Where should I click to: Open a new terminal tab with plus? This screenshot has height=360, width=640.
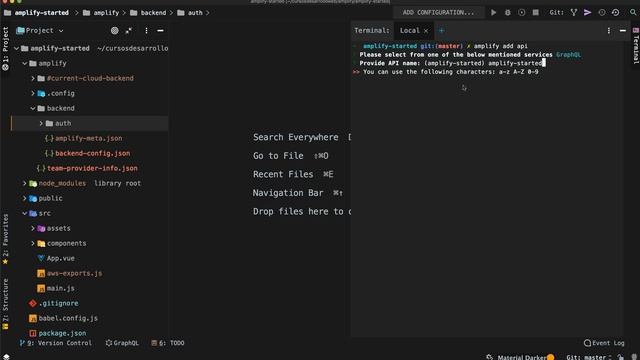point(441,31)
